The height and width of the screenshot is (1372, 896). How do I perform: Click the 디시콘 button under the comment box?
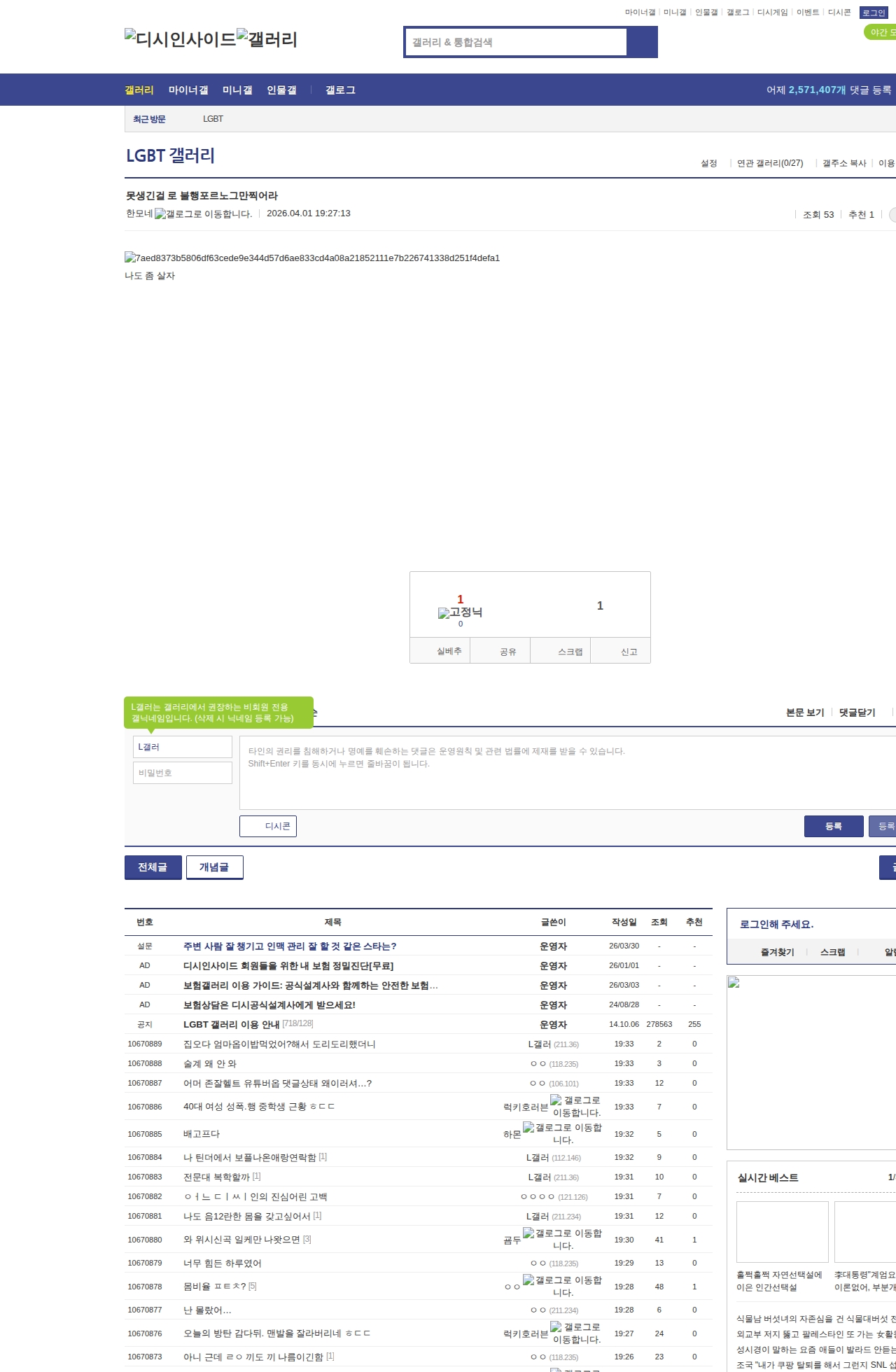tap(268, 826)
